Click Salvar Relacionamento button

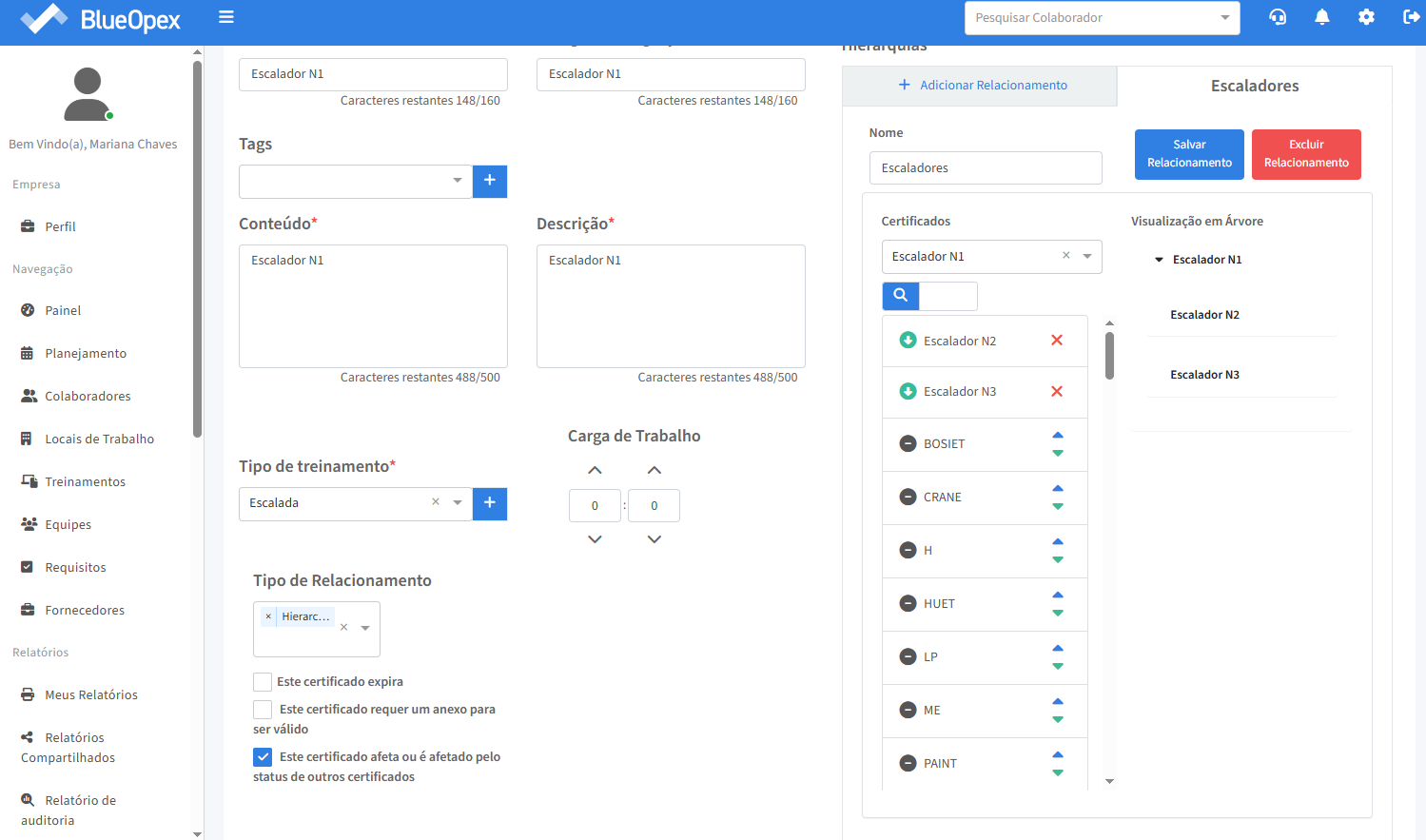click(x=1189, y=154)
